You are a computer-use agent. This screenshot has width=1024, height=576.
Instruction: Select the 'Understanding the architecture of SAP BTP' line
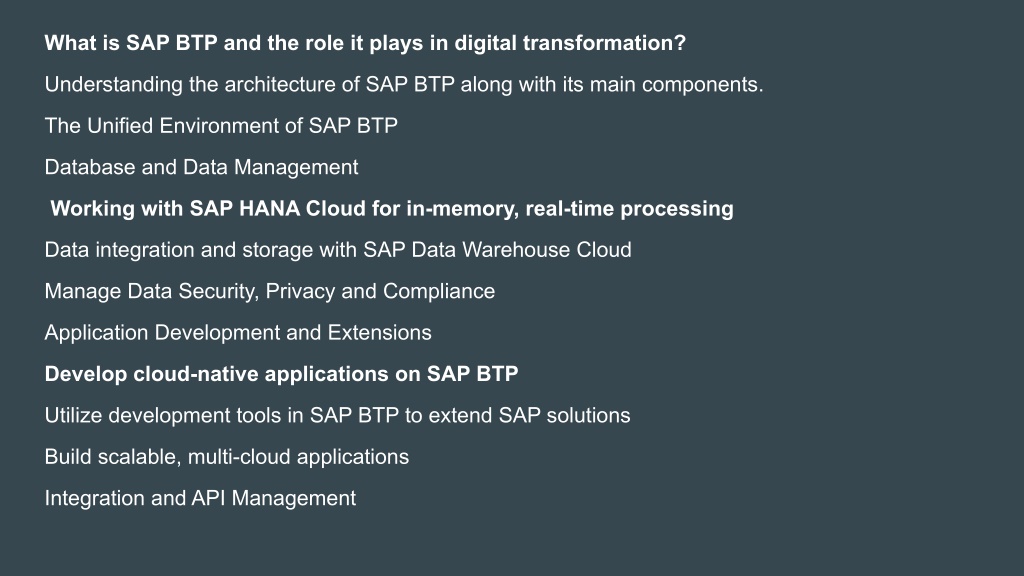(404, 85)
